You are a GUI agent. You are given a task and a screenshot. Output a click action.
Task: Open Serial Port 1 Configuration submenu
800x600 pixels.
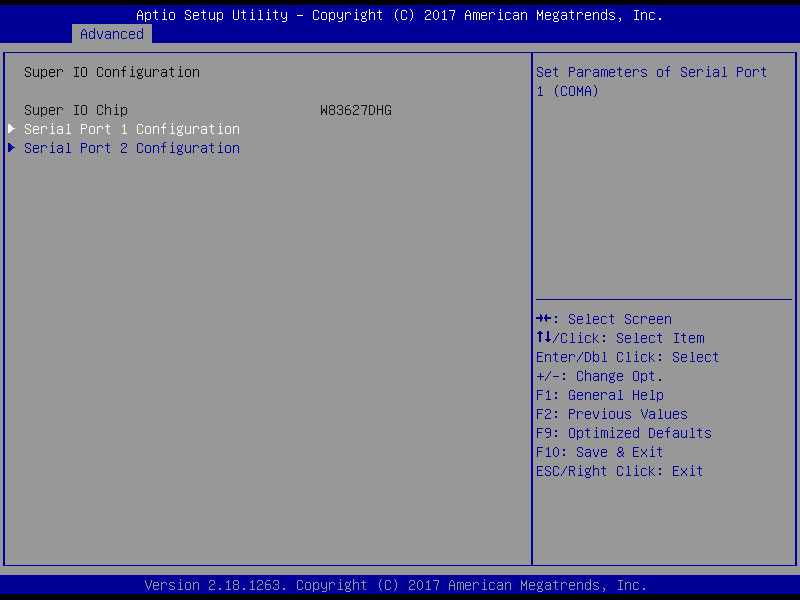pos(132,129)
